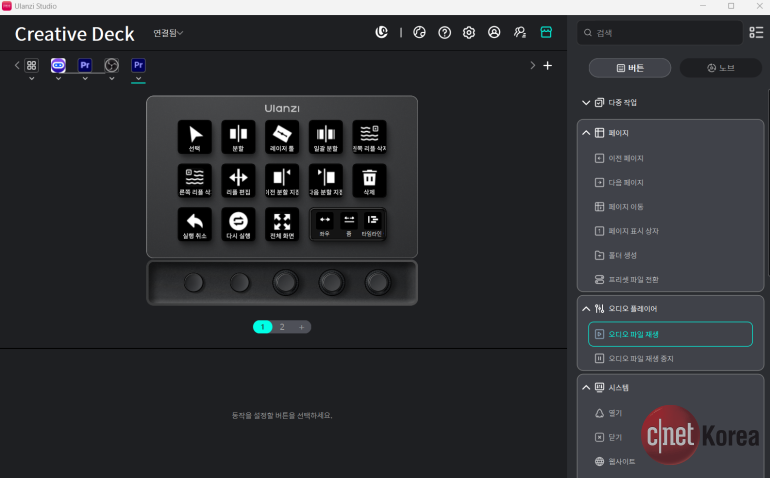Image resolution: width=770 pixels, height=478 pixels.
Task: Switch to the 노브 knob tab
Action: point(720,68)
